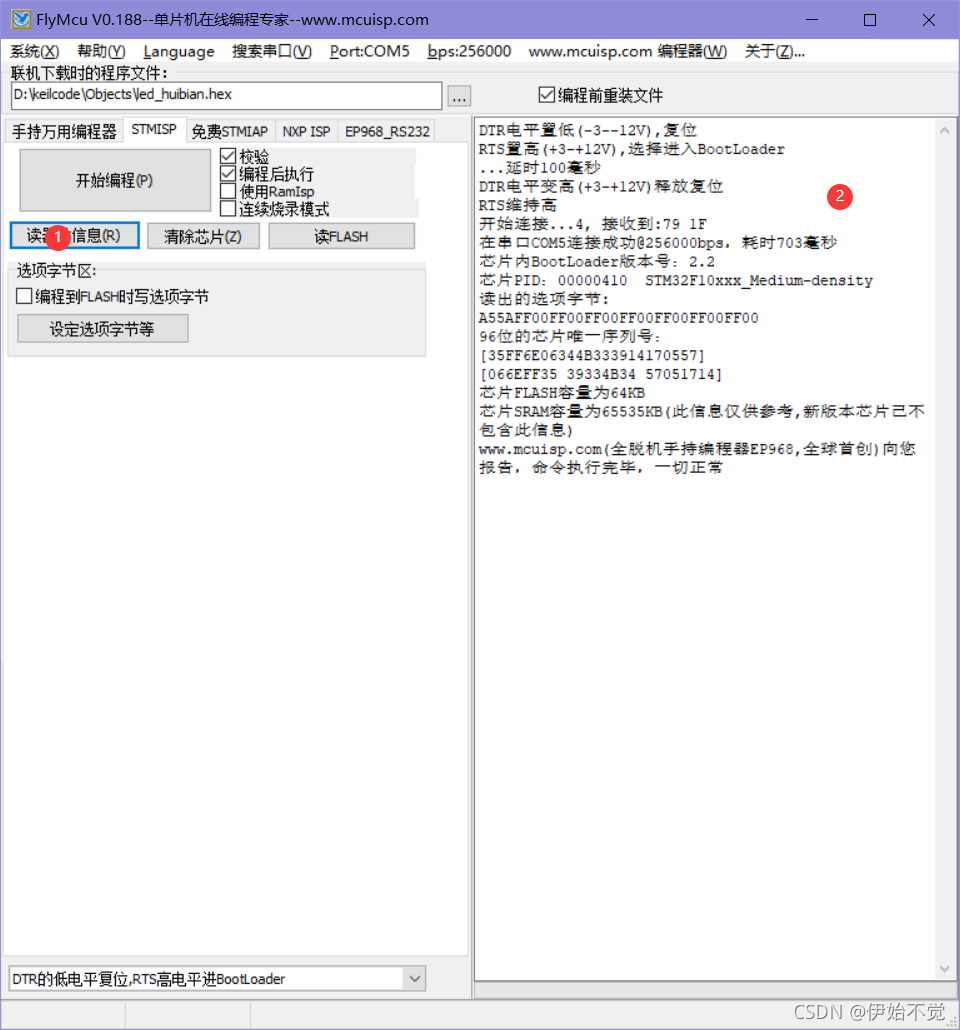Uncheck 编程前重装文件 reload file option
This screenshot has height=1030, width=960.
pyautogui.click(x=546, y=95)
